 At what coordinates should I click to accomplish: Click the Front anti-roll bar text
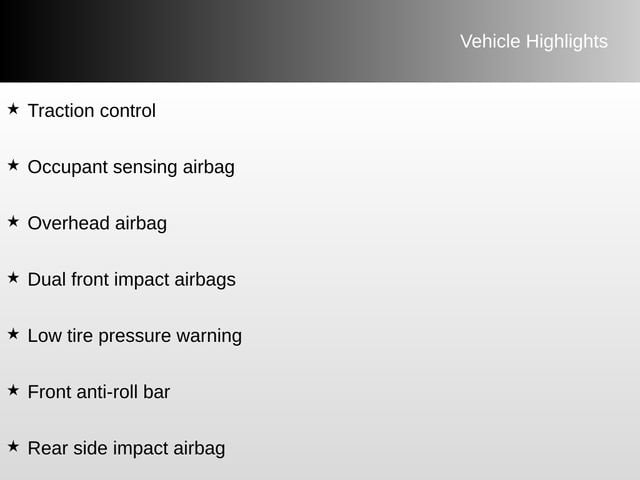98,392
